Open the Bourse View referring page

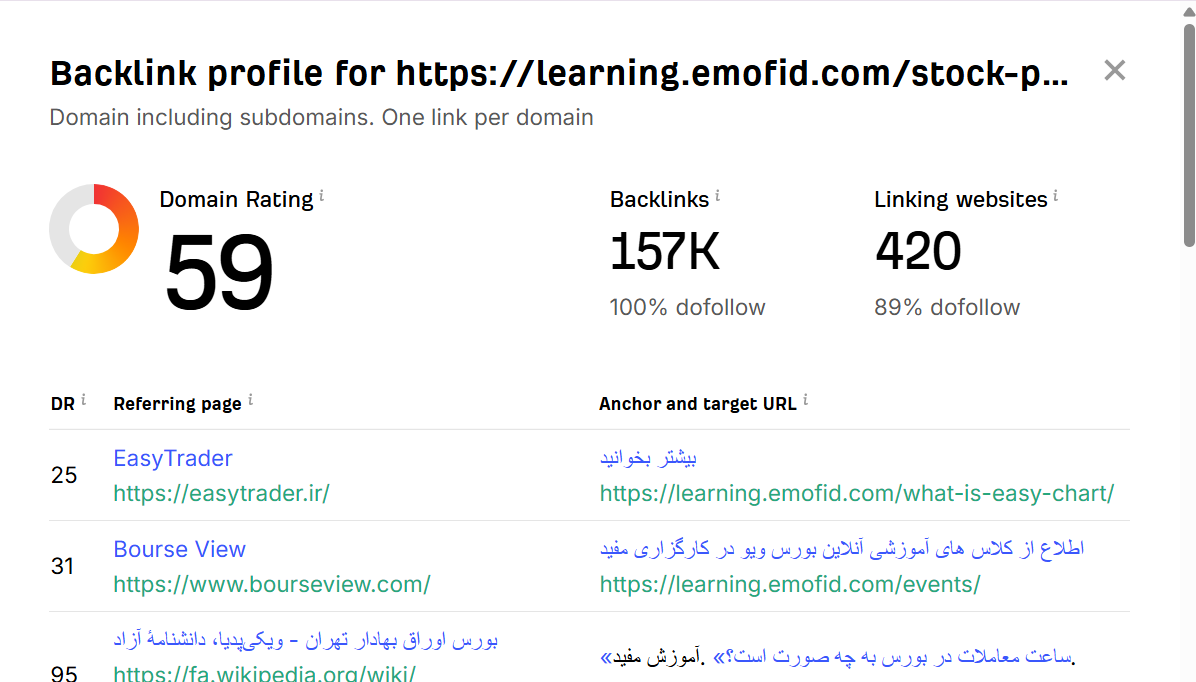click(x=179, y=549)
